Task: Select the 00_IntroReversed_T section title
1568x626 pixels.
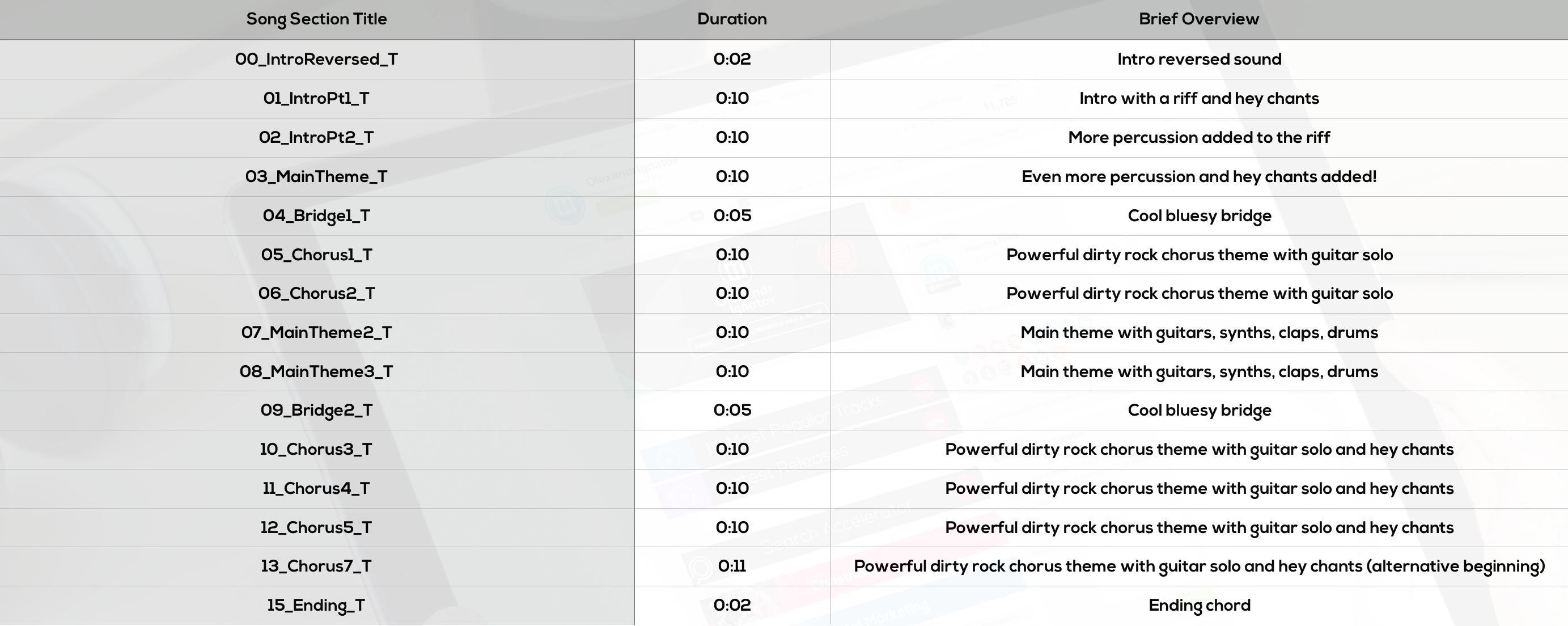Action: coord(316,59)
